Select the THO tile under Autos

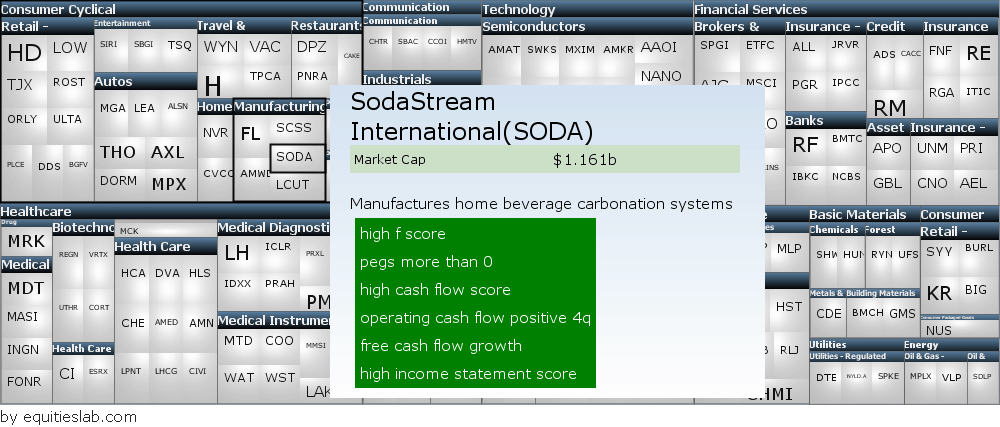coord(118,152)
